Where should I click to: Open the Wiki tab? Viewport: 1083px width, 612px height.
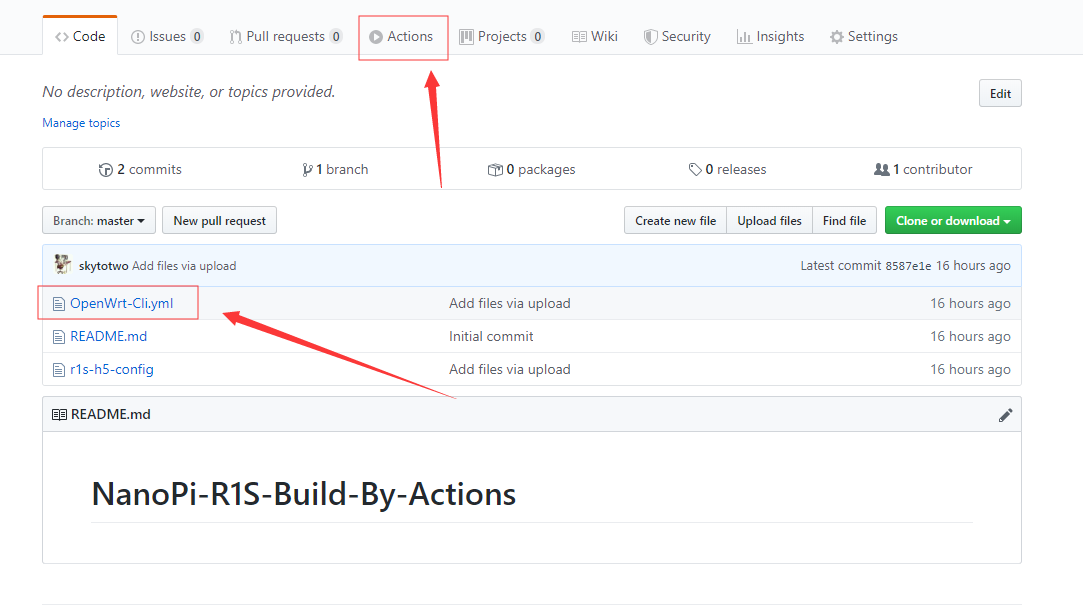(595, 37)
